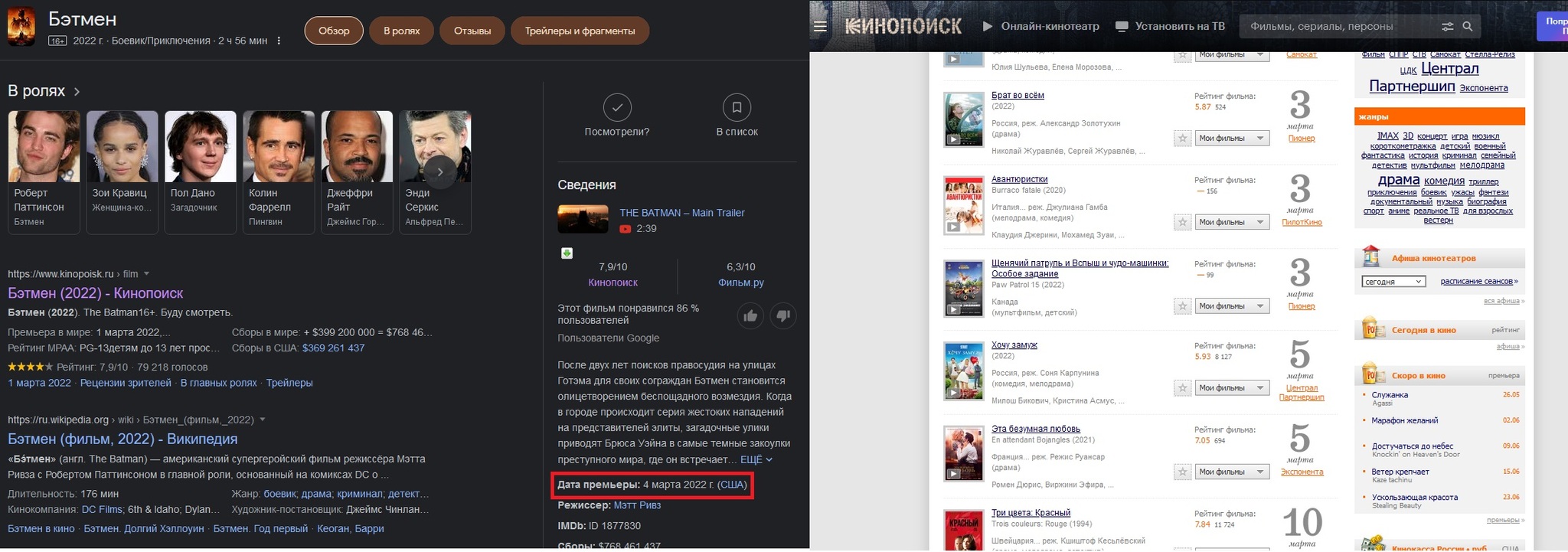Open the Kinopoisk hamburger menu
Viewport: 1568px width, 552px height.
pos(821,26)
